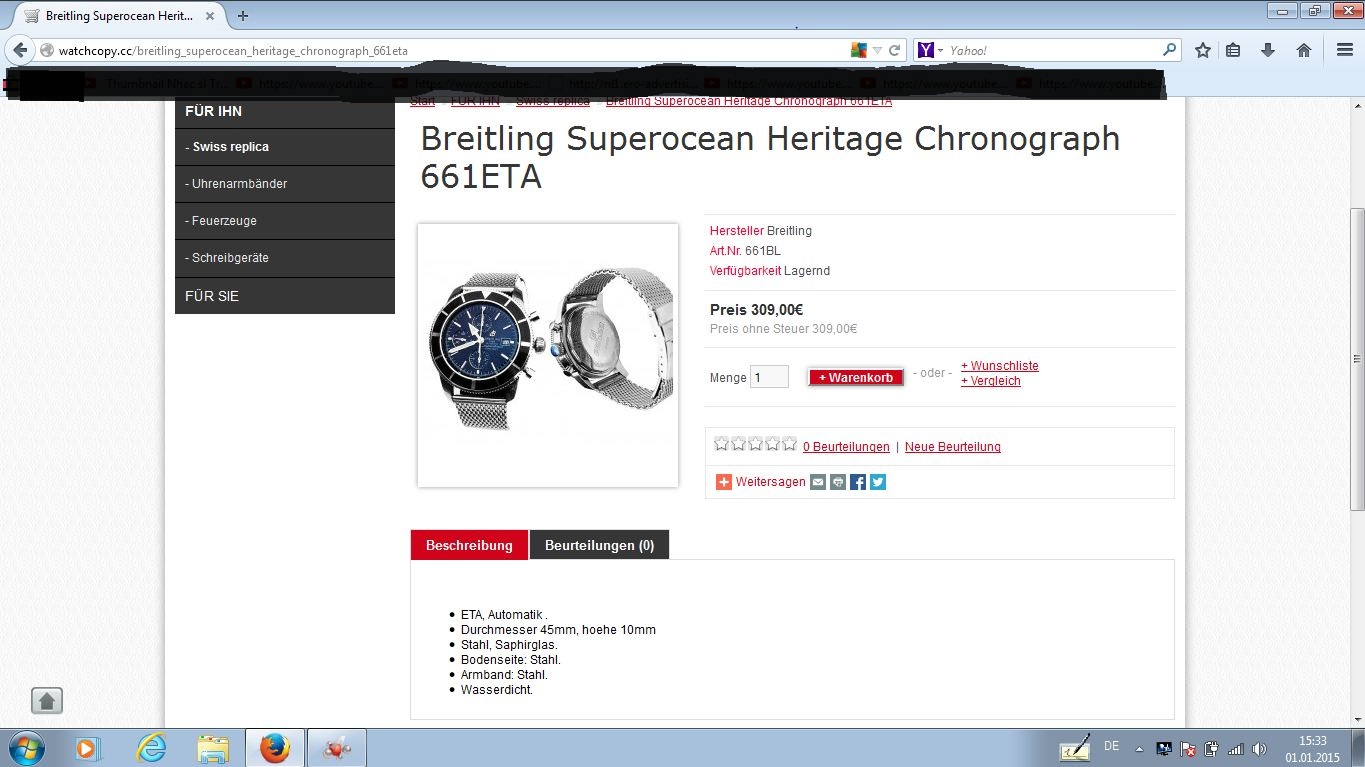This screenshot has height=767, width=1365.
Task: Click the + Wunschliste link
Action: point(1000,366)
